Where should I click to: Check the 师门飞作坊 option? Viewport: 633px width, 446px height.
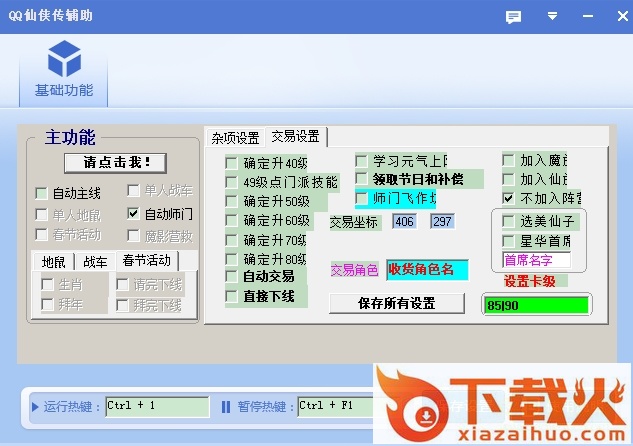click(361, 198)
